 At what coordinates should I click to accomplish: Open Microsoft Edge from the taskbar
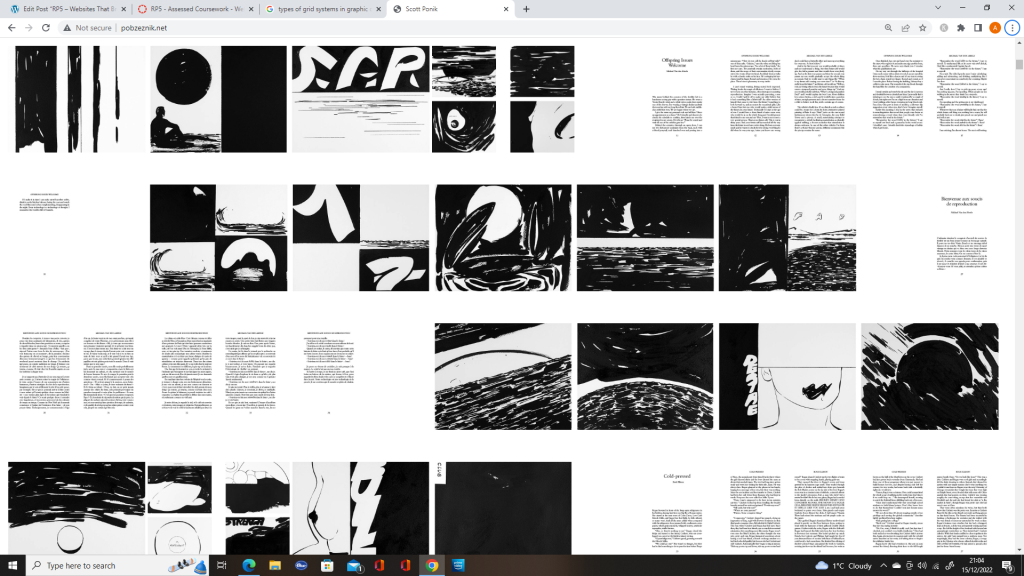pos(249,565)
